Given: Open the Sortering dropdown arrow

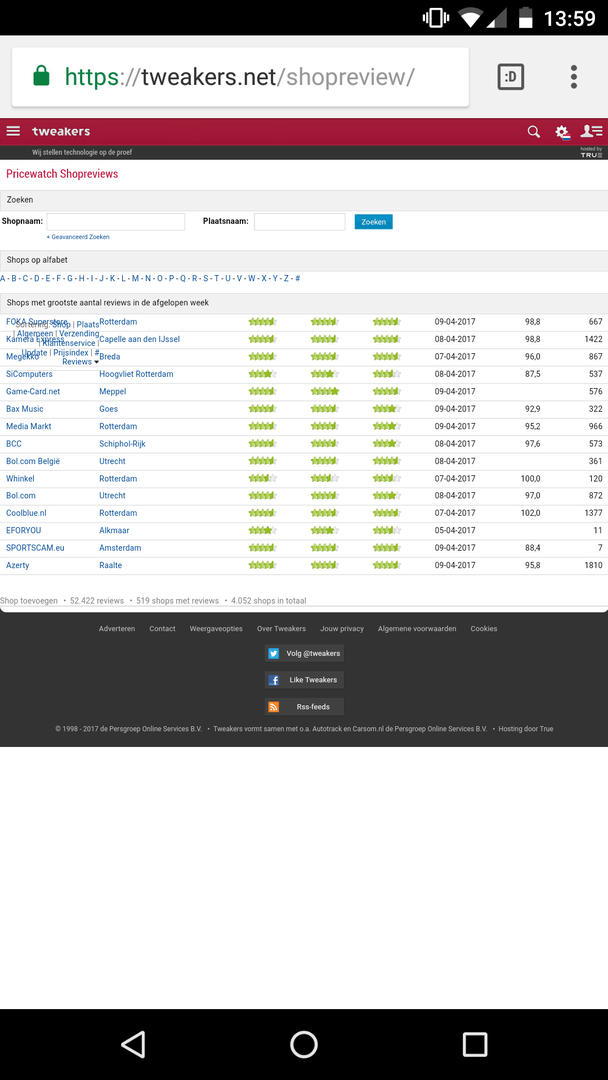Looking at the screenshot, I should point(96,362).
